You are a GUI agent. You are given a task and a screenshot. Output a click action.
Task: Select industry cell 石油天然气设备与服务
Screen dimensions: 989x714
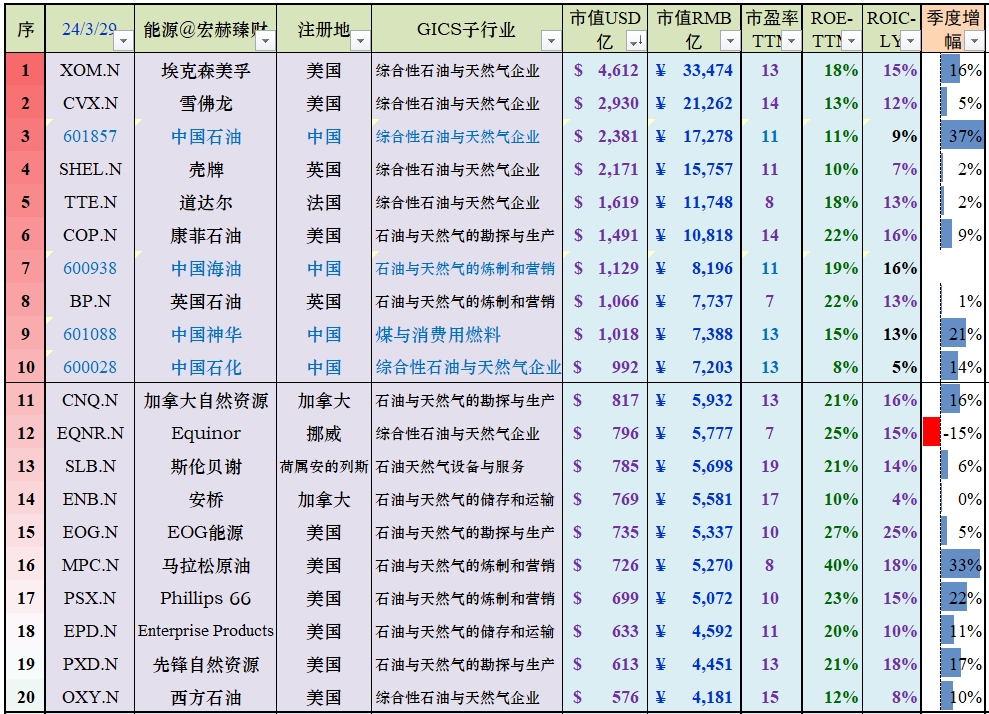pos(467,466)
